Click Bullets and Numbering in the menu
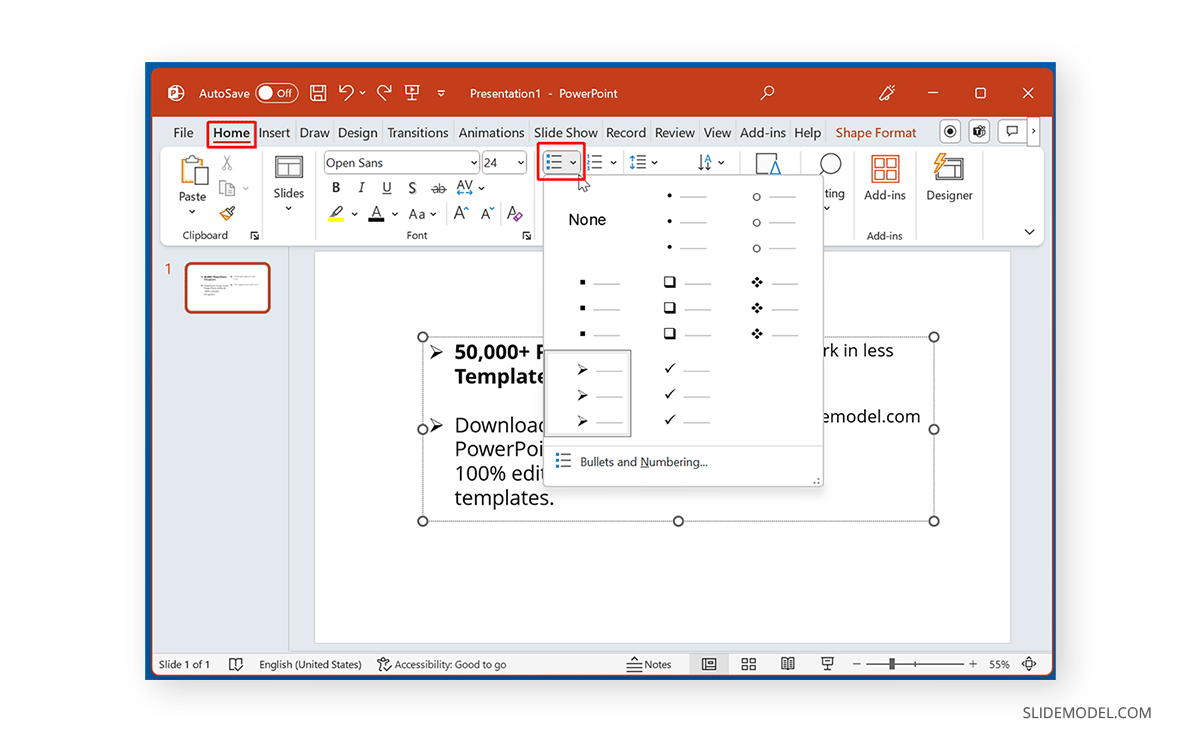Viewport: 1200px width, 743px height. pyautogui.click(x=646, y=461)
